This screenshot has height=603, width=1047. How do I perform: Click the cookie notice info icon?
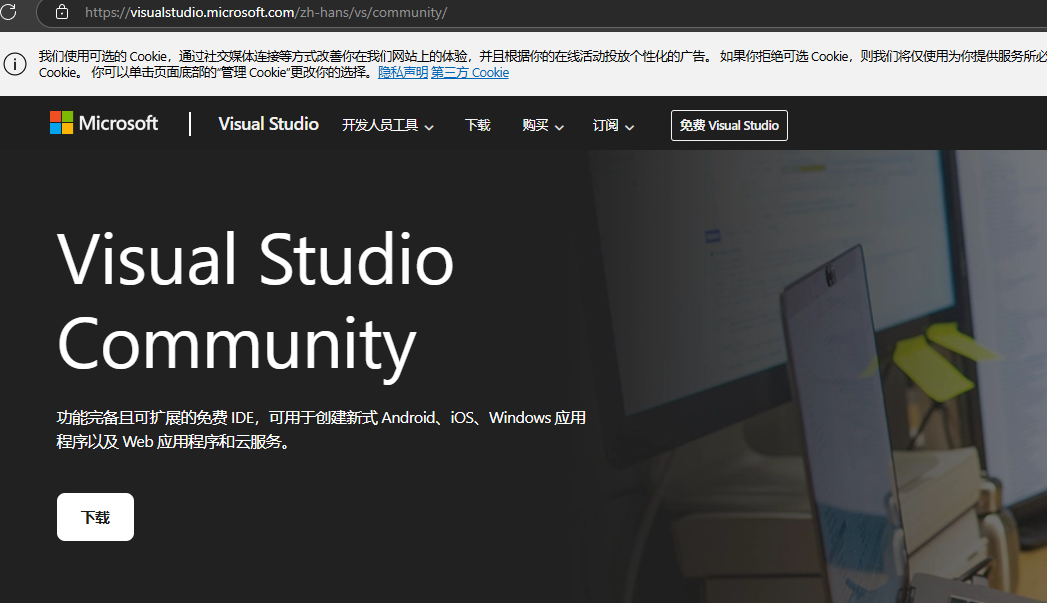pos(15,64)
